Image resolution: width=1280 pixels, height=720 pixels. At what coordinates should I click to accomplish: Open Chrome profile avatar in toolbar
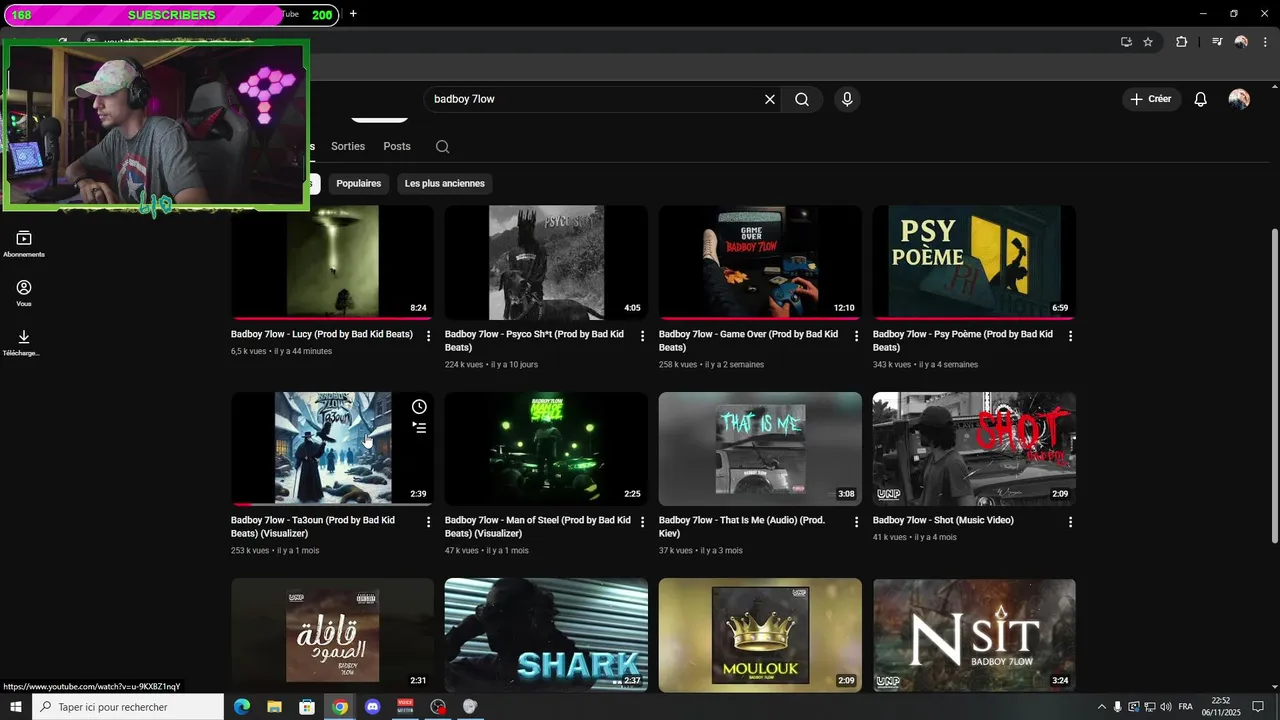point(1241,42)
